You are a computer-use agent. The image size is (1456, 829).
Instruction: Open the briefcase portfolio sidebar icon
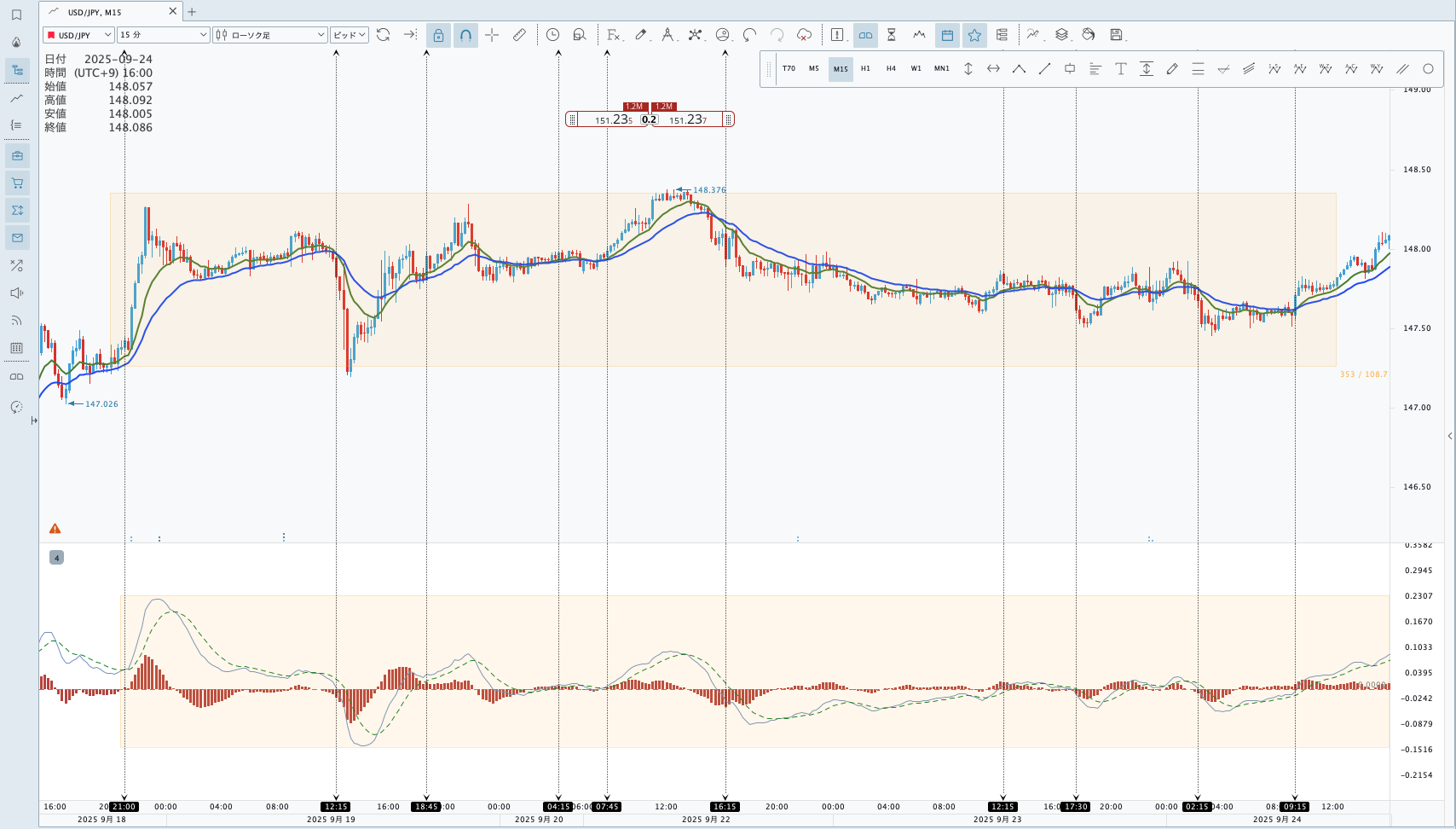point(17,155)
